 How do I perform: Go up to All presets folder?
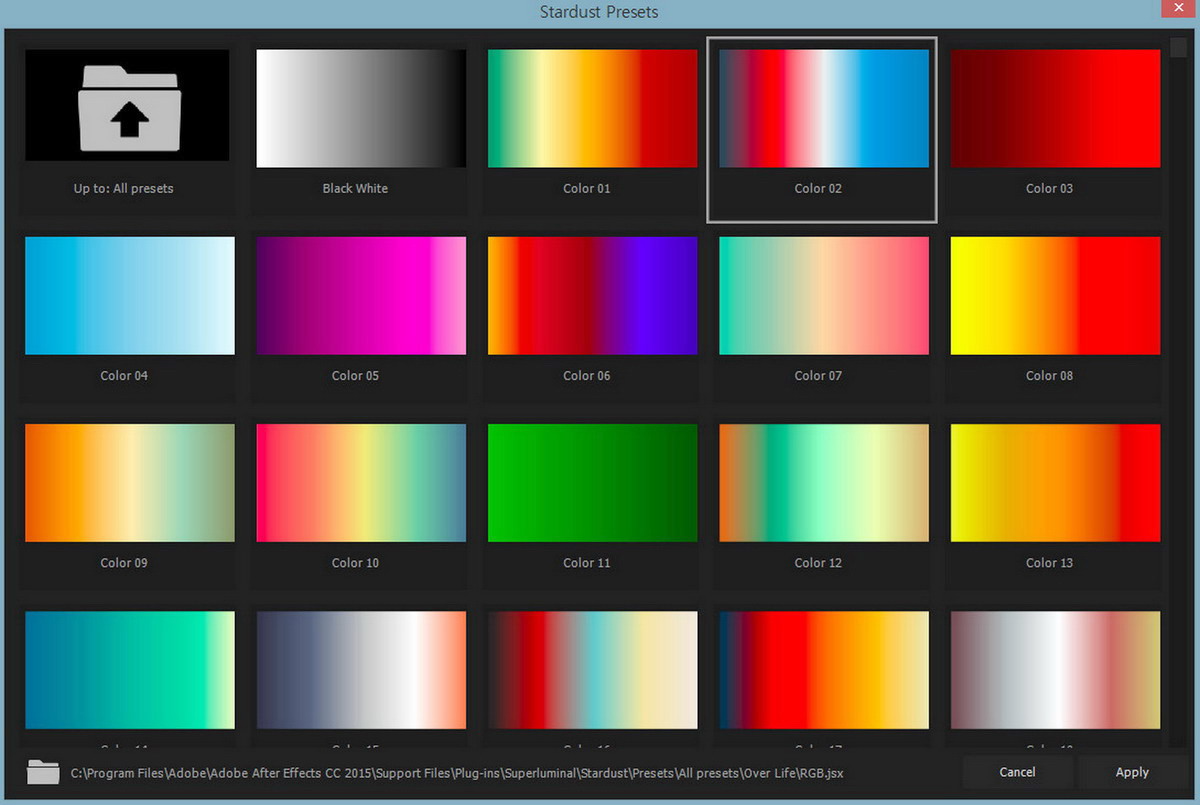coord(127,105)
